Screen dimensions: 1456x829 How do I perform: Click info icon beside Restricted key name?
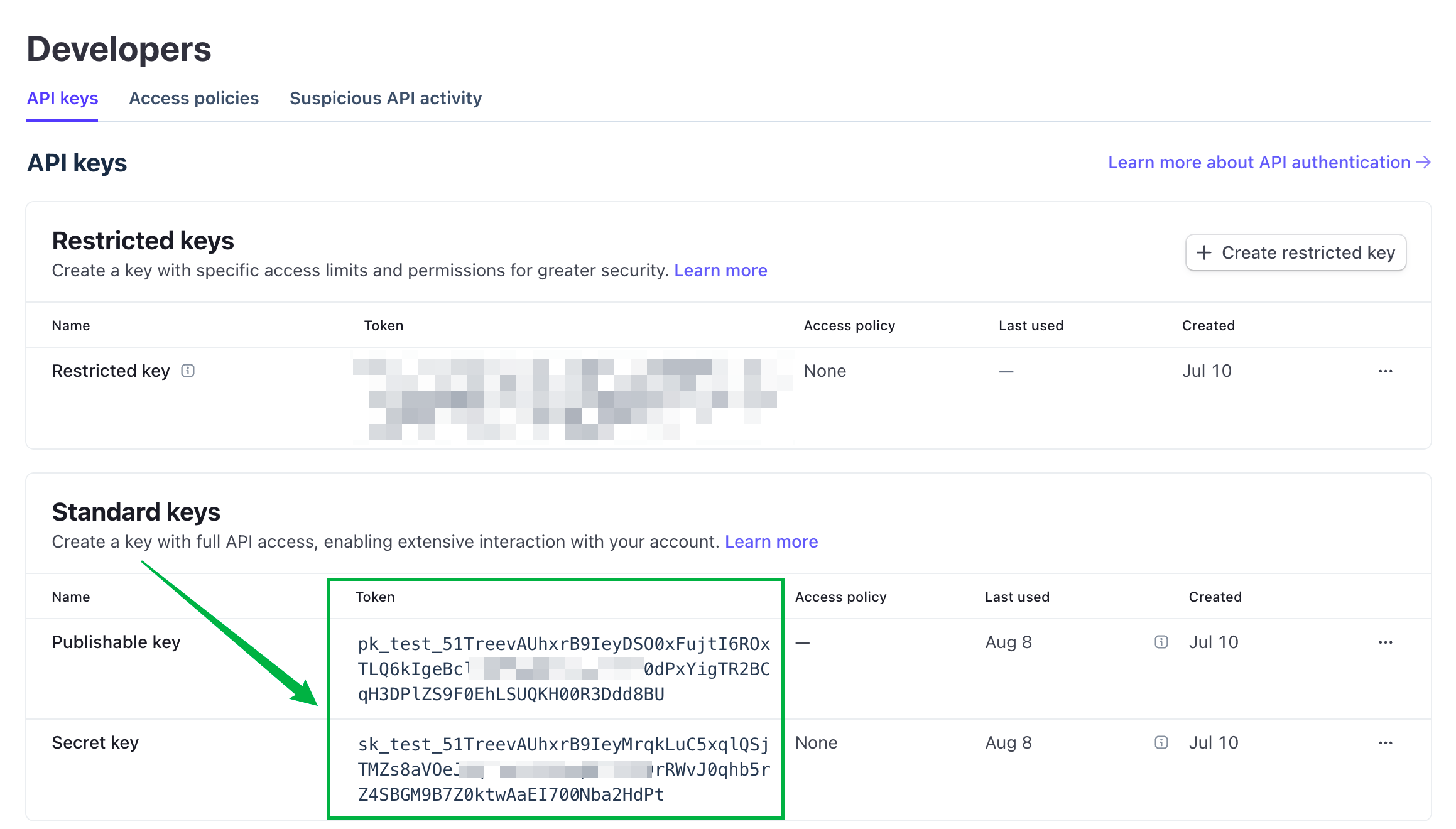[188, 371]
